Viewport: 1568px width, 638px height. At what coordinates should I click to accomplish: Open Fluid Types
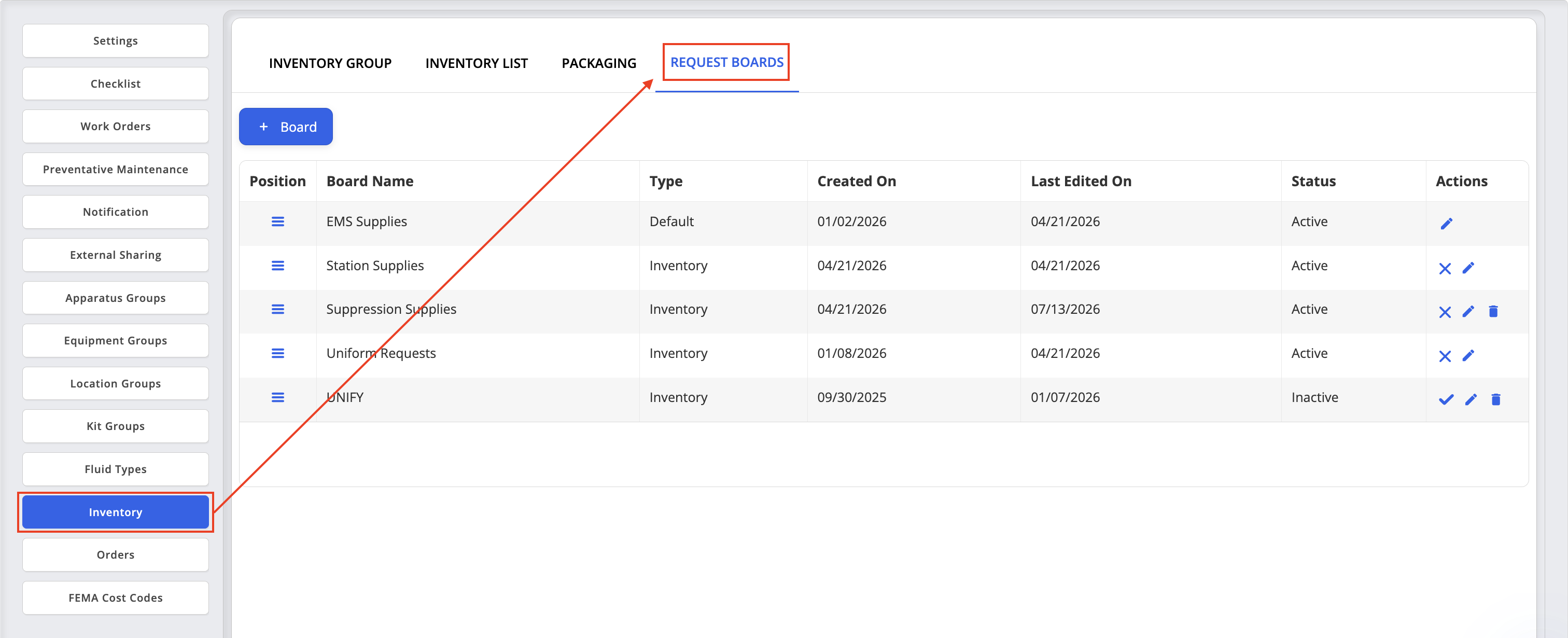pos(116,469)
